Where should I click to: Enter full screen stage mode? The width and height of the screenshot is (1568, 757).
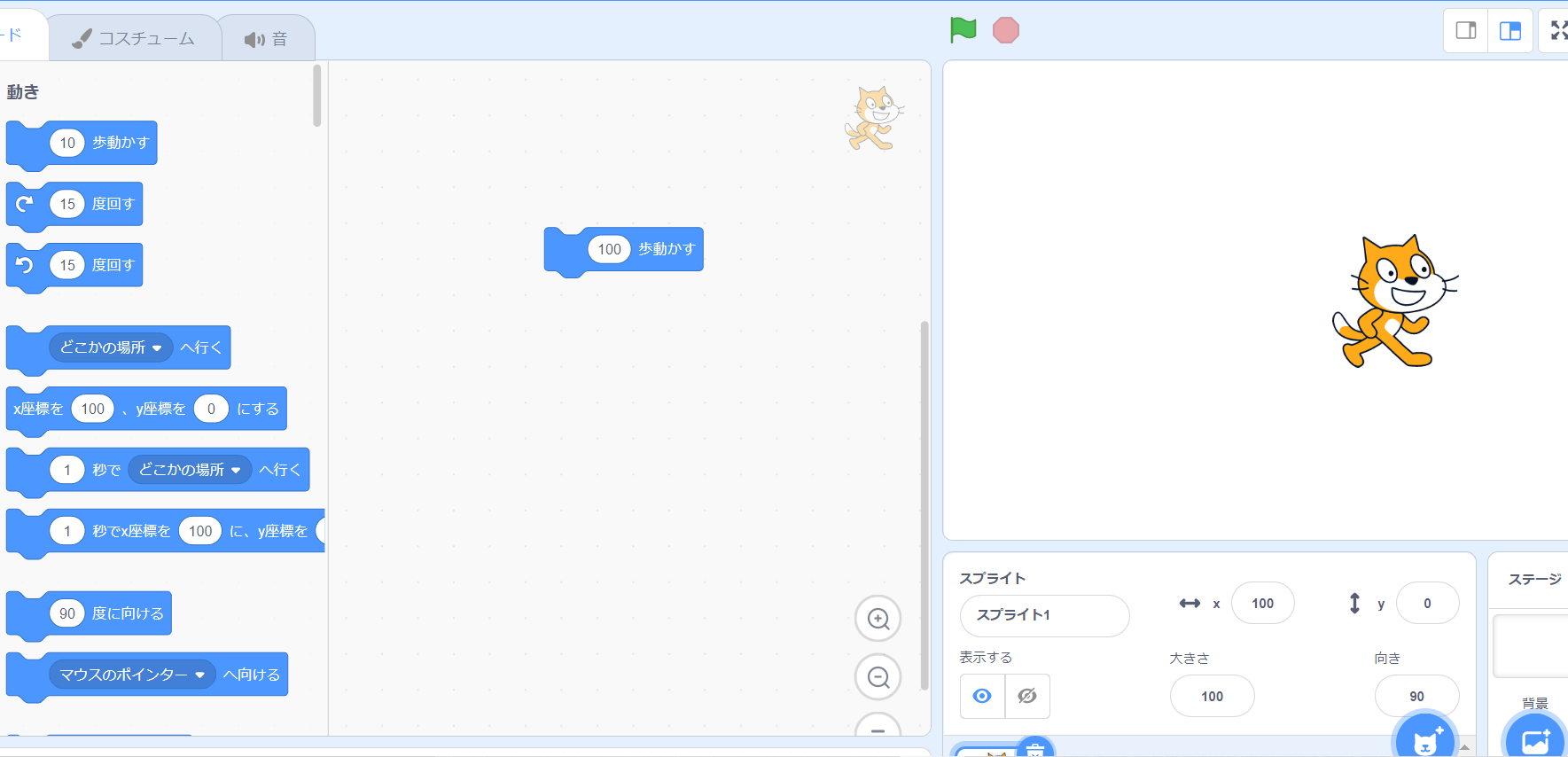tap(1556, 31)
